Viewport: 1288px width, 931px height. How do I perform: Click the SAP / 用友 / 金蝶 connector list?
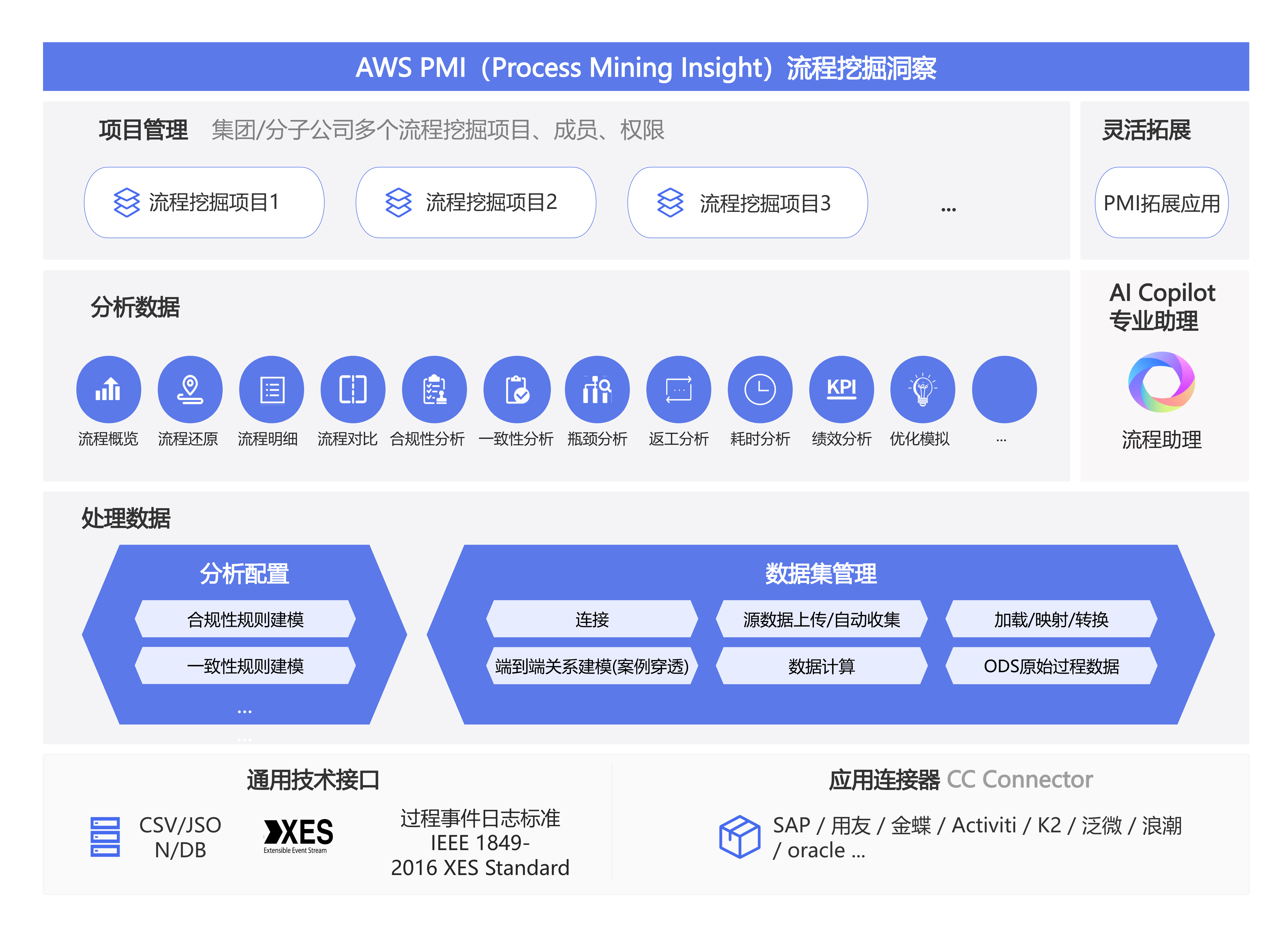pos(977,837)
